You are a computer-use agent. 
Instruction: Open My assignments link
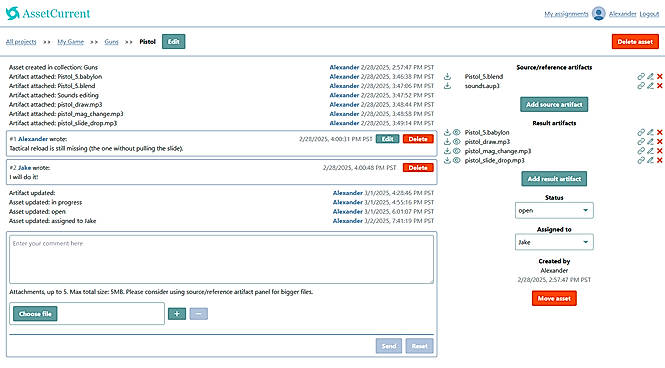566,14
